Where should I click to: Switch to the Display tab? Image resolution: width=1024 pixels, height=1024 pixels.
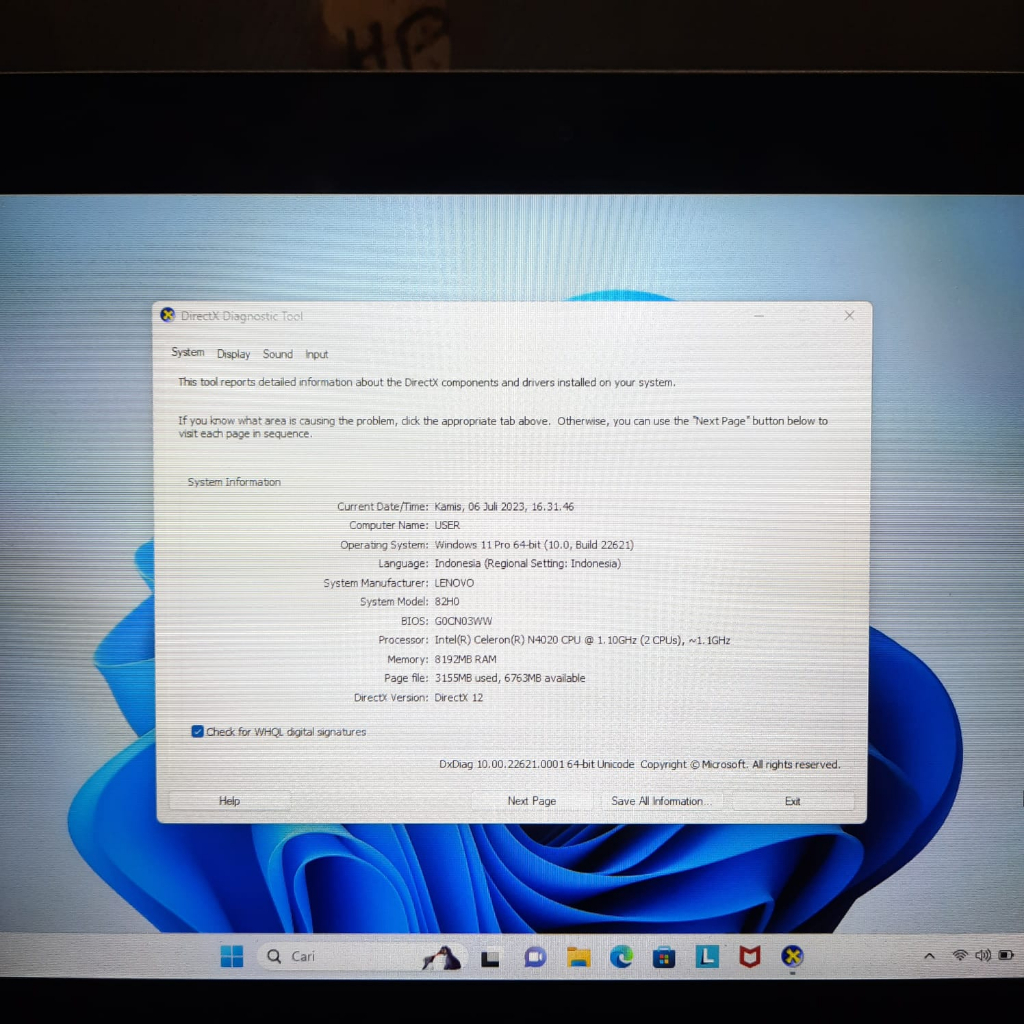pos(233,354)
